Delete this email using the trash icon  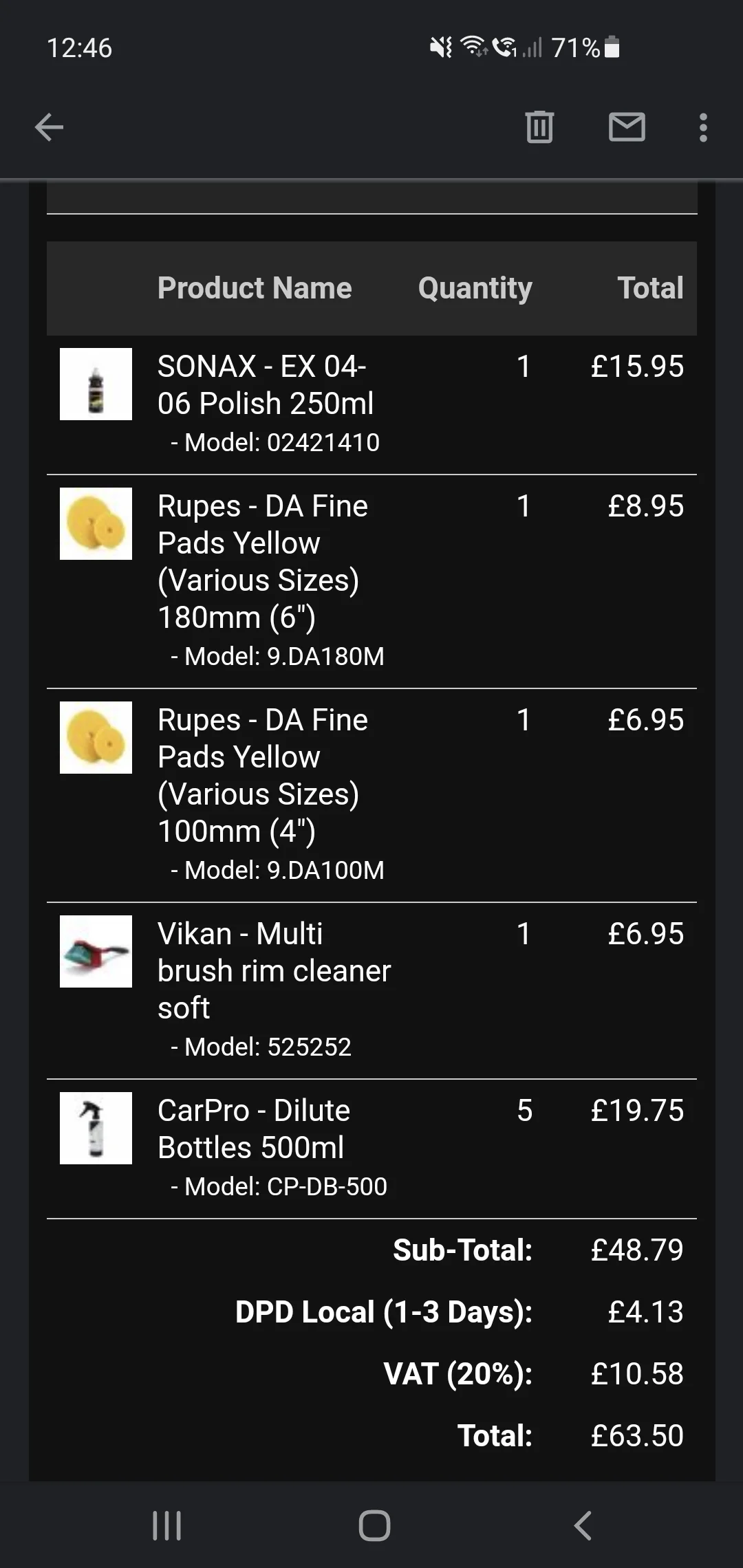coord(539,127)
